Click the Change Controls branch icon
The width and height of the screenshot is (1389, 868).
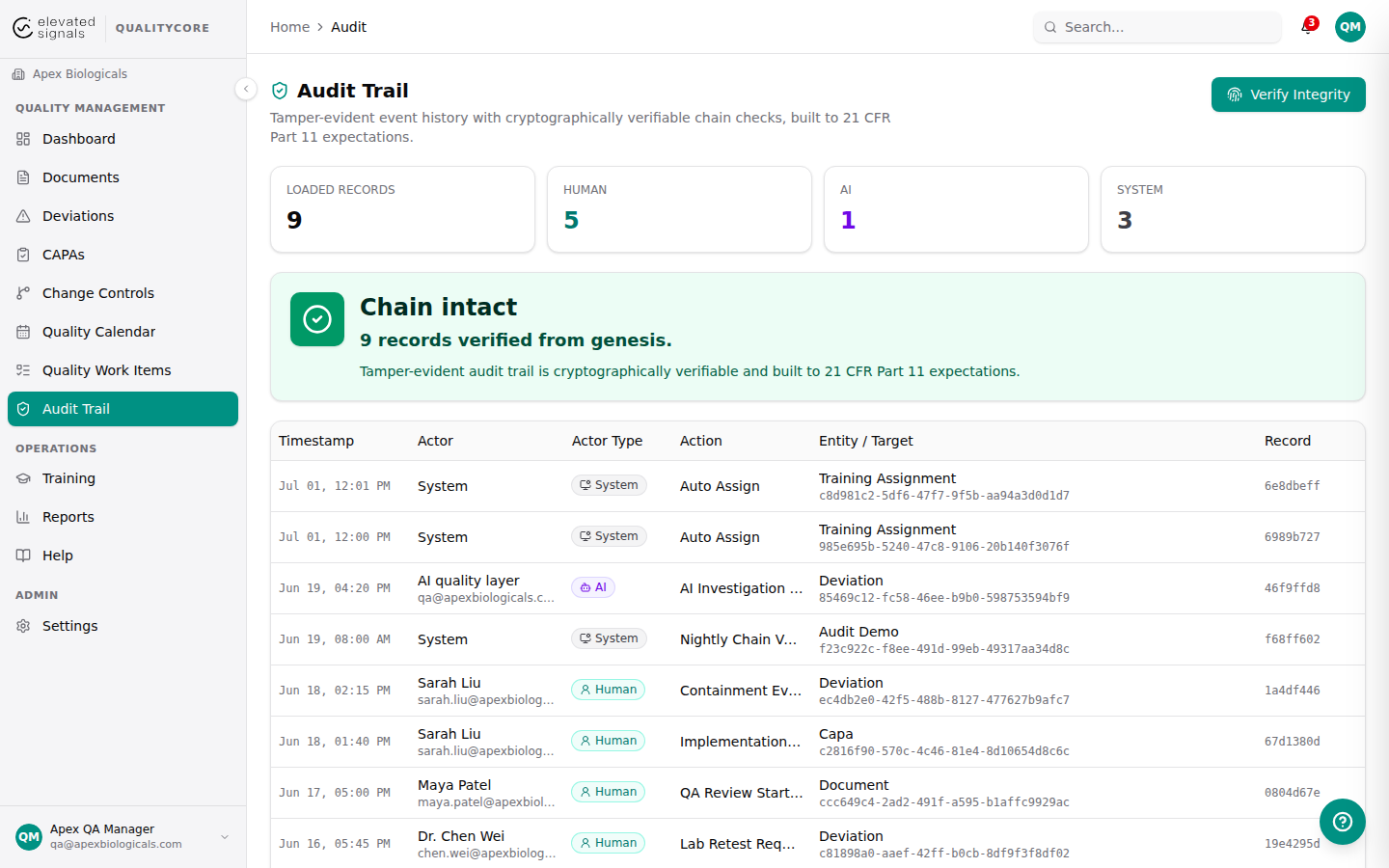coord(23,293)
